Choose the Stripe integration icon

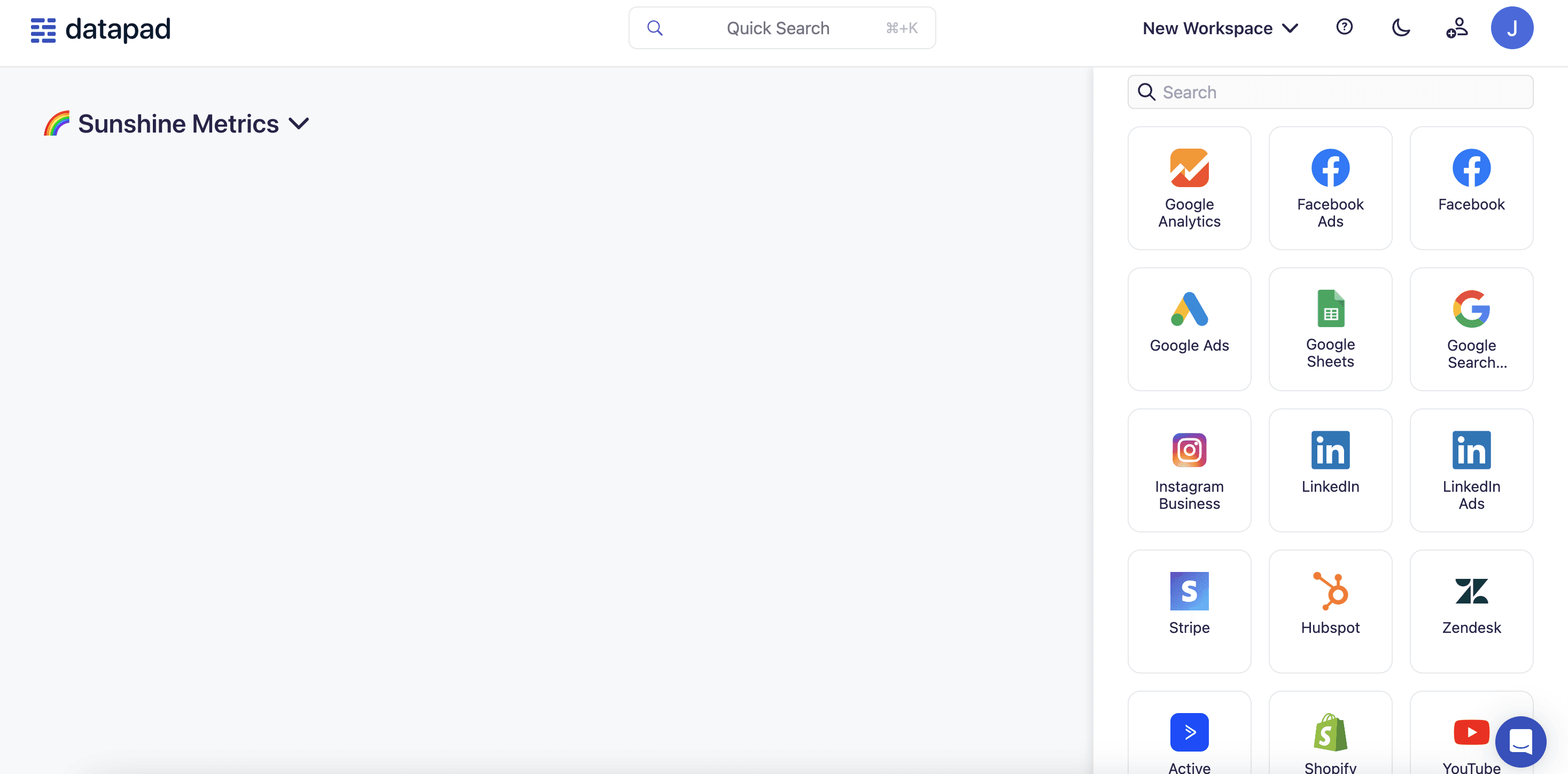coord(1189,591)
